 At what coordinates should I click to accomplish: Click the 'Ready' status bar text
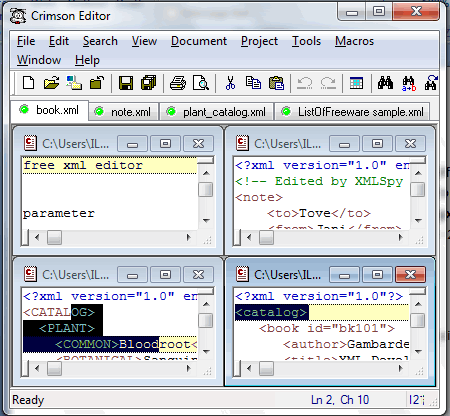[28, 400]
